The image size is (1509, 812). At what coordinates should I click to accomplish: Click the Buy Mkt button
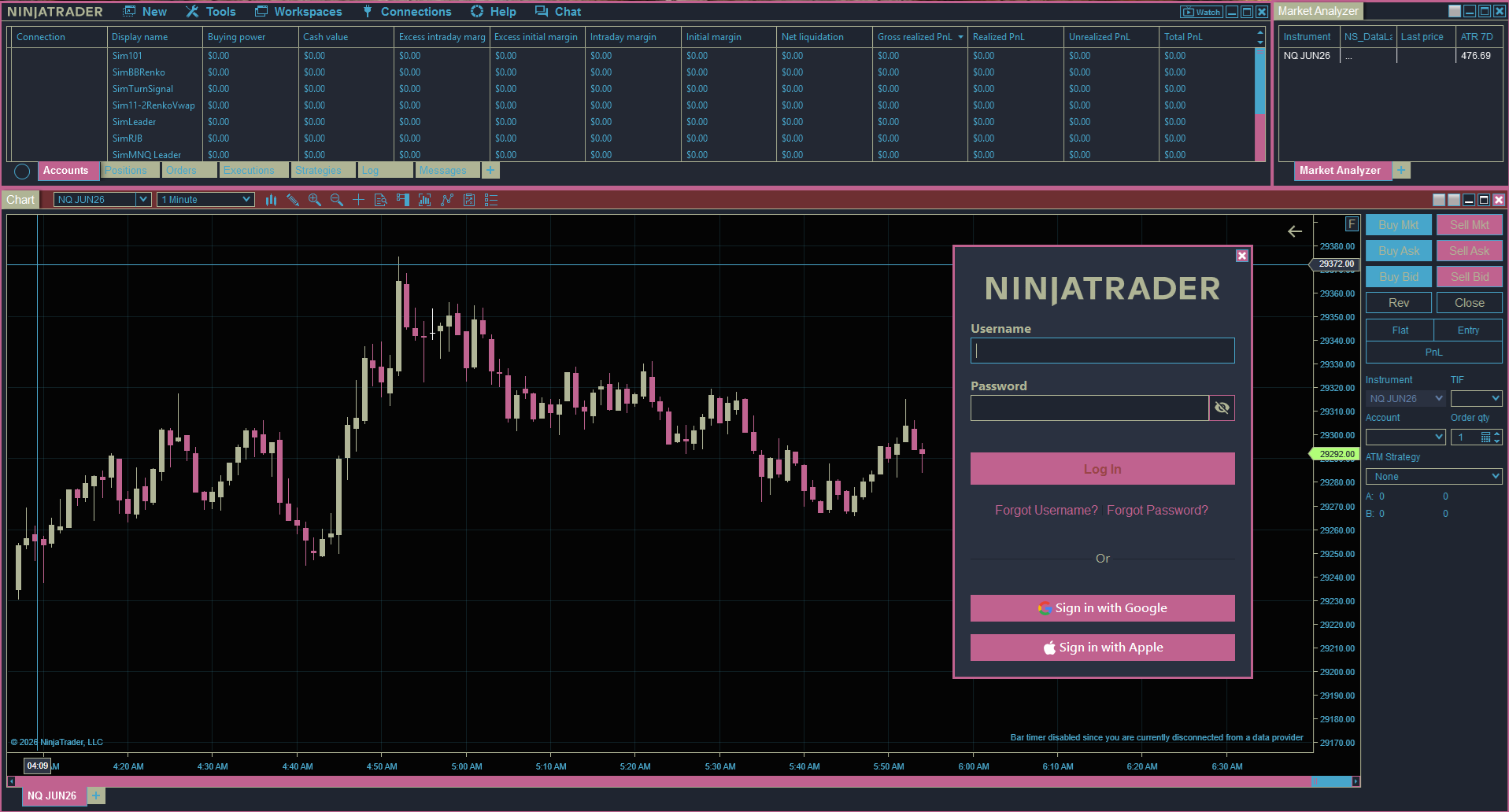[x=1399, y=225]
